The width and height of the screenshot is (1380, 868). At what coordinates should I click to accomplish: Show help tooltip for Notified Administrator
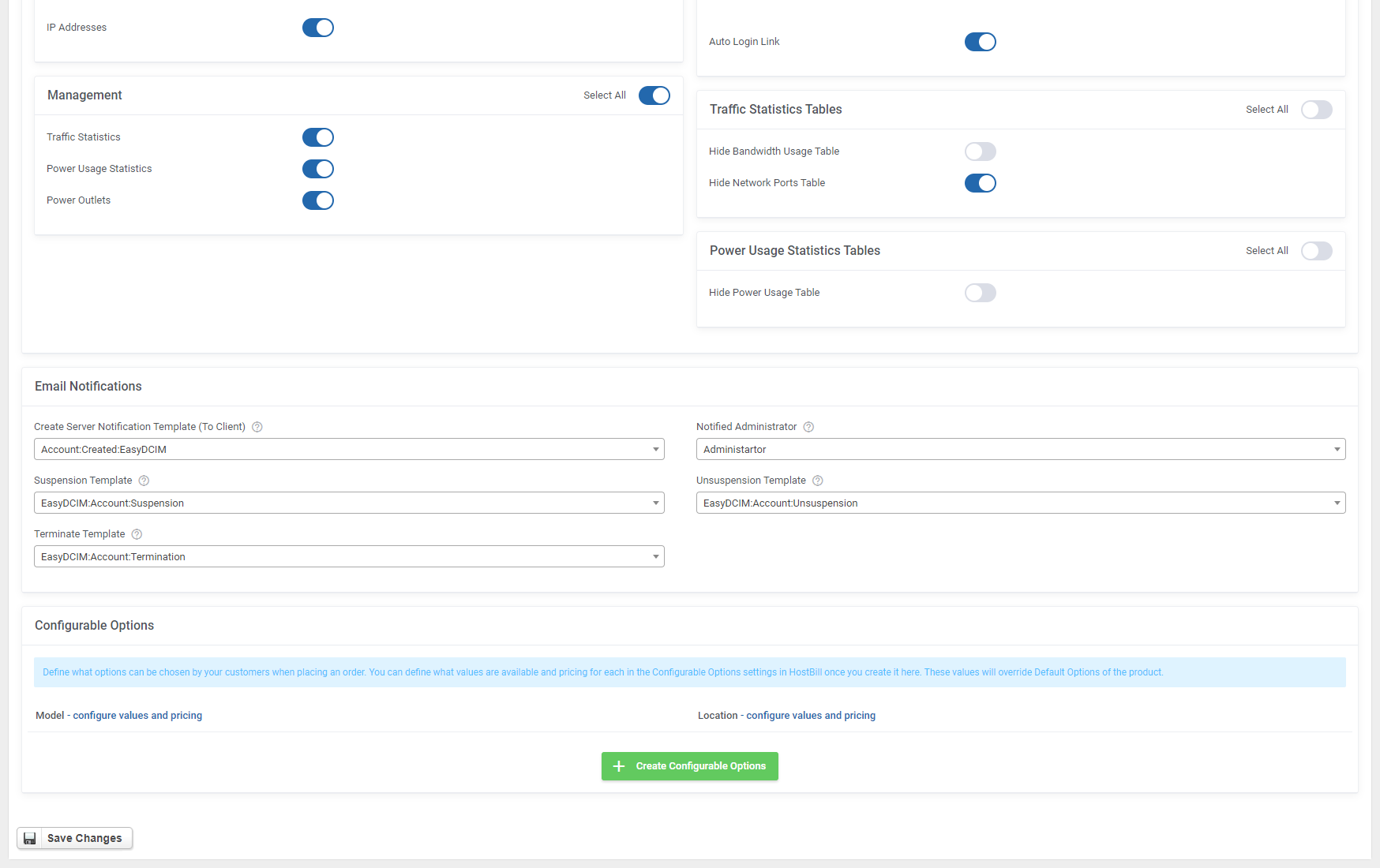point(808,427)
